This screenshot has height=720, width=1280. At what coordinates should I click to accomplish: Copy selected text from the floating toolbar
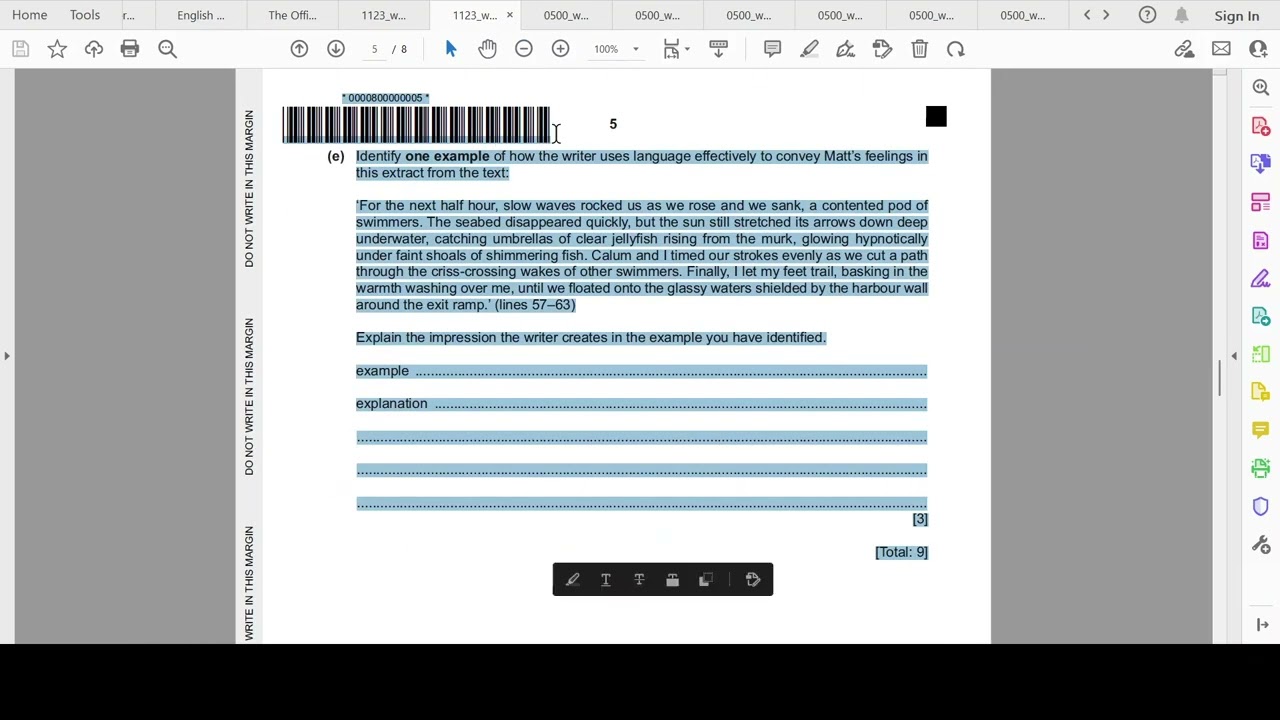[x=706, y=580]
